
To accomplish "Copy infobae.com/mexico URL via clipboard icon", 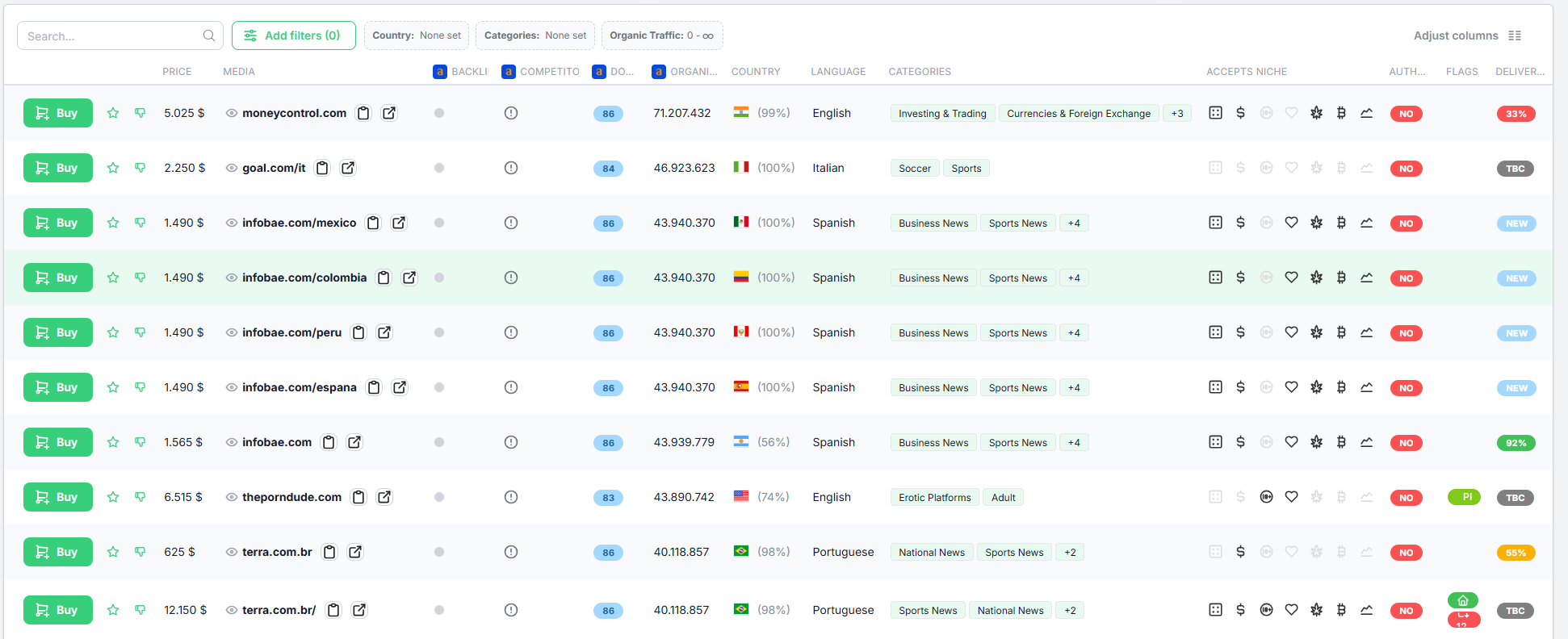I will tap(373, 223).
